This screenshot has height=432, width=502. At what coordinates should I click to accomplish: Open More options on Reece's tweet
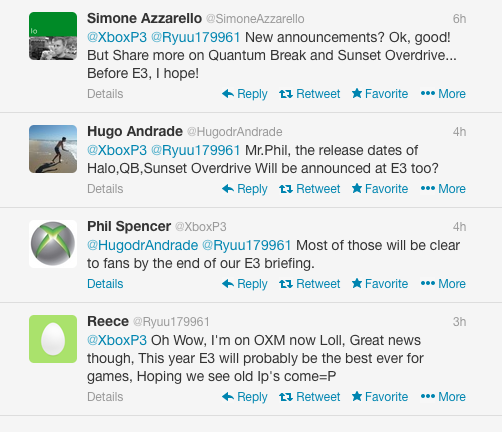443,397
